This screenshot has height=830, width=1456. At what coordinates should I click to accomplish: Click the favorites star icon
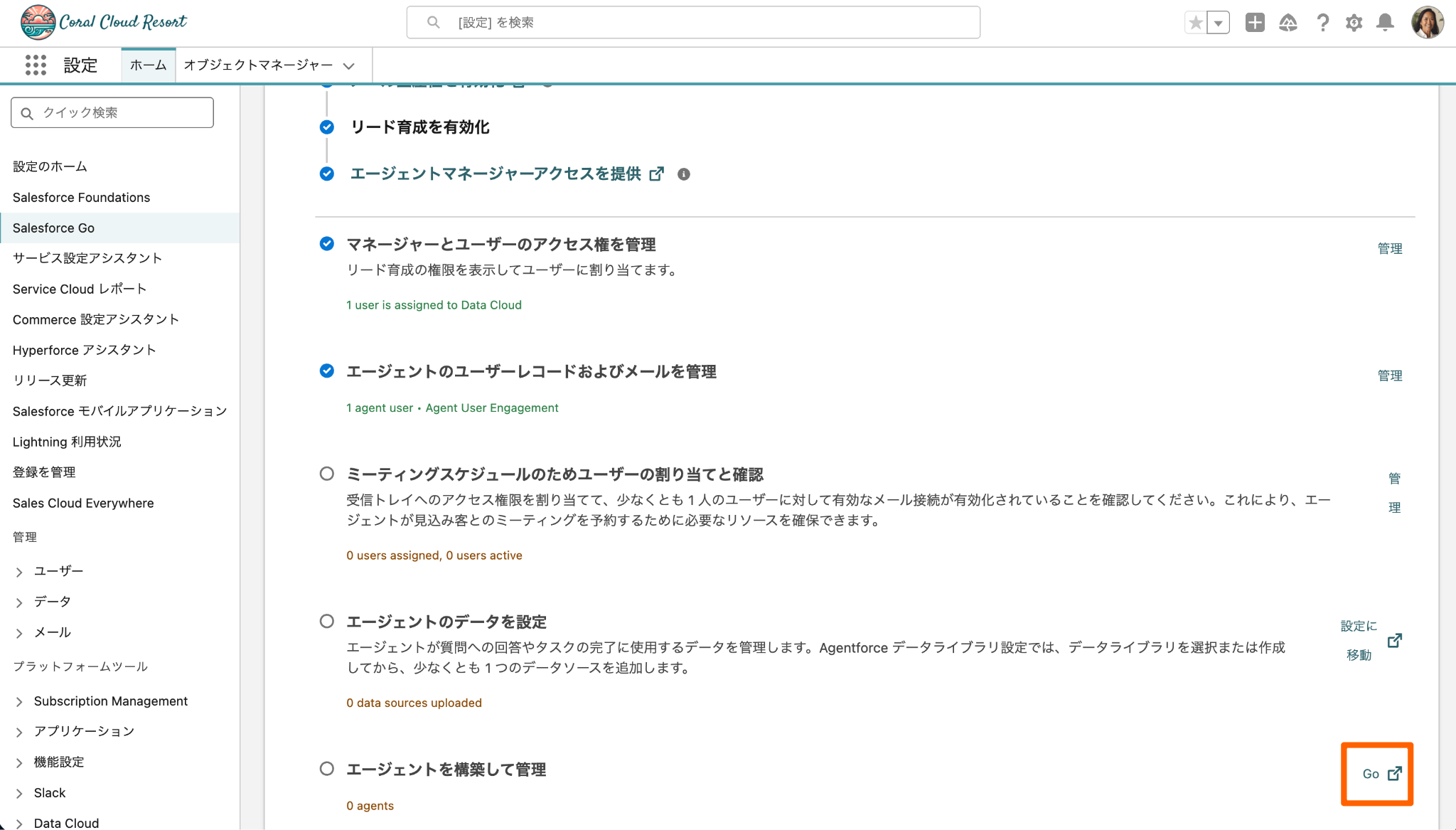(x=1196, y=23)
